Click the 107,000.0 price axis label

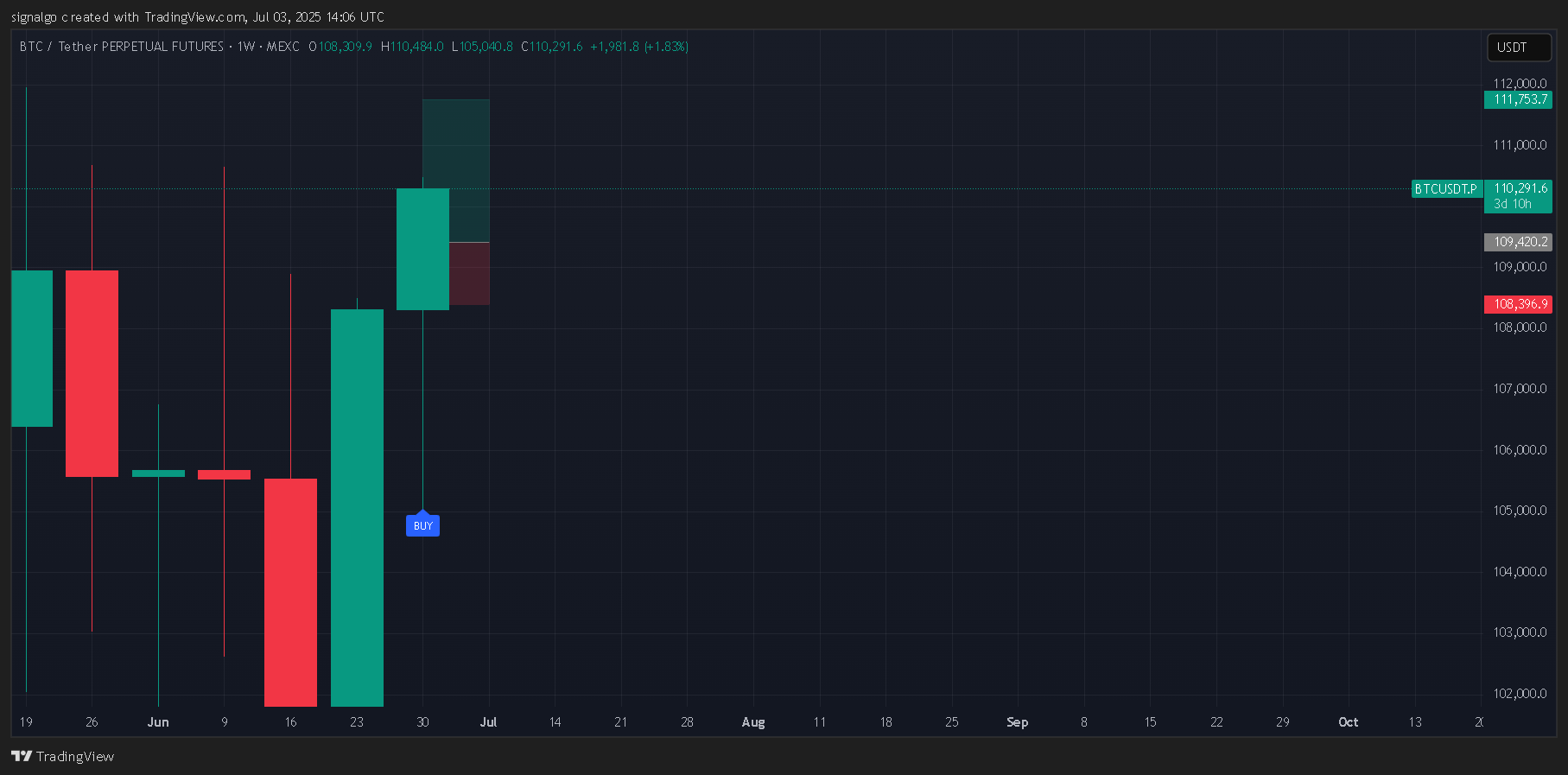pos(1520,389)
